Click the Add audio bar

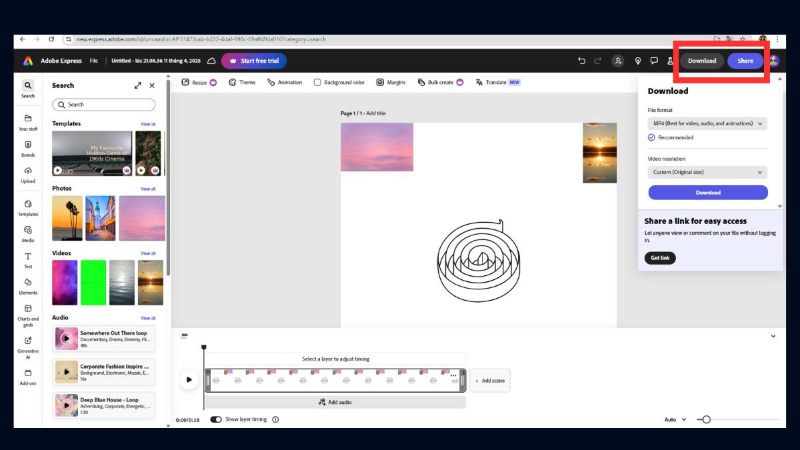pos(335,402)
